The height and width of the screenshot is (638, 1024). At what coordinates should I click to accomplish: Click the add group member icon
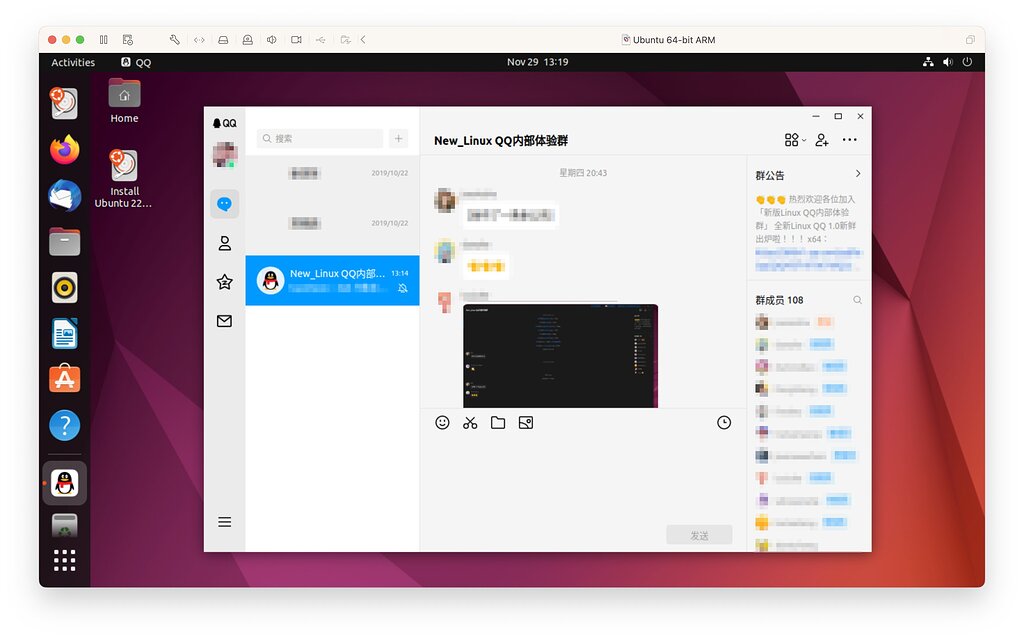click(x=821, y=140)
